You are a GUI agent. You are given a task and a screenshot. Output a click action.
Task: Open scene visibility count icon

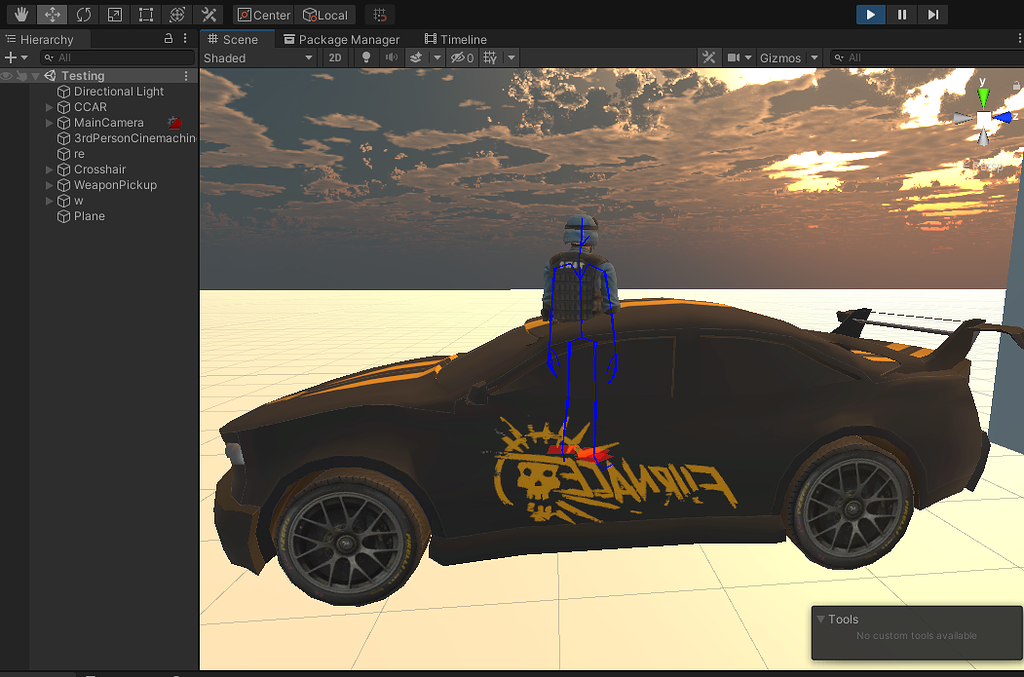click(463, 57)
